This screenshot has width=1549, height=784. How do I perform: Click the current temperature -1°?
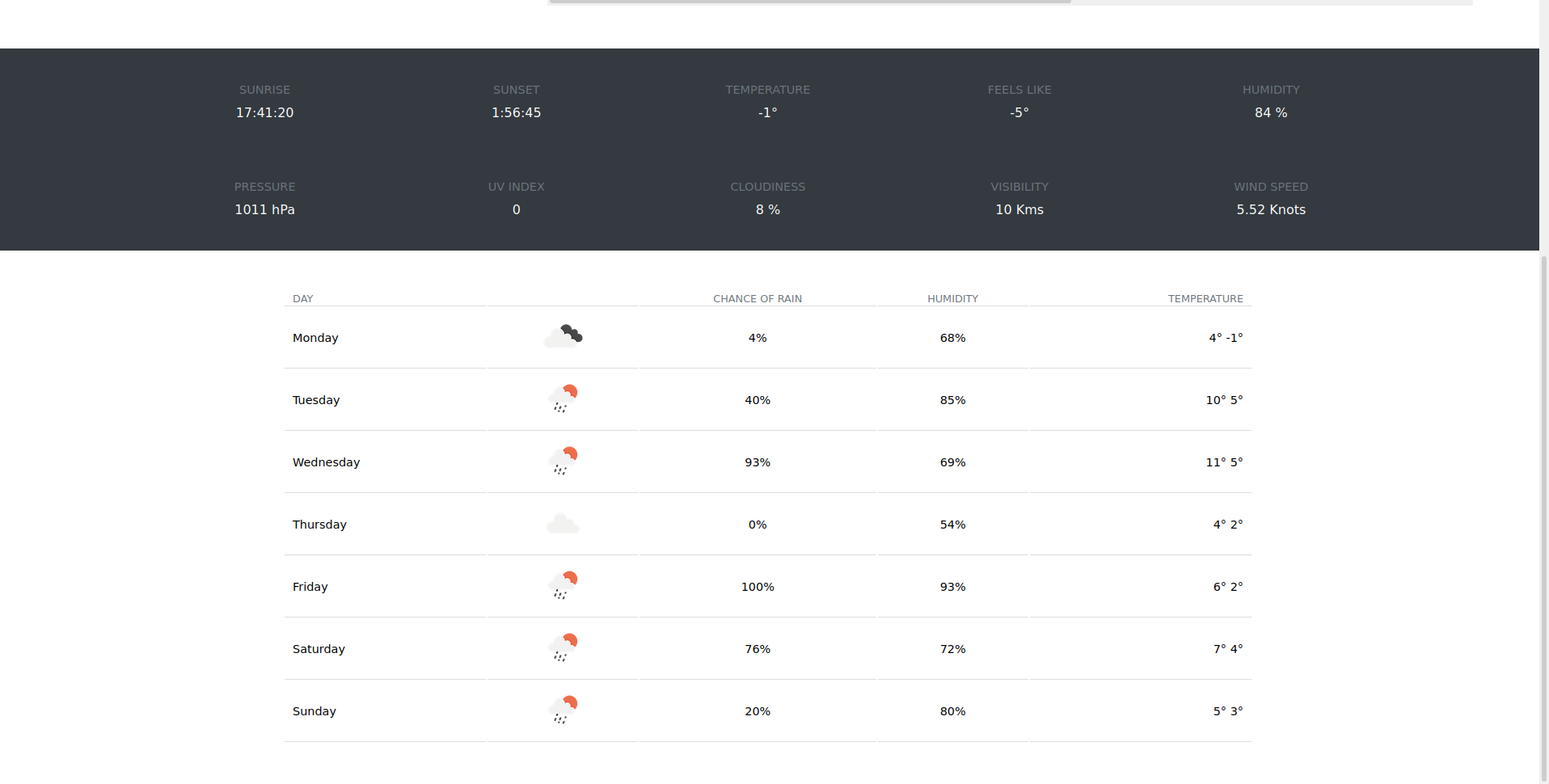(x=768, y=113)
